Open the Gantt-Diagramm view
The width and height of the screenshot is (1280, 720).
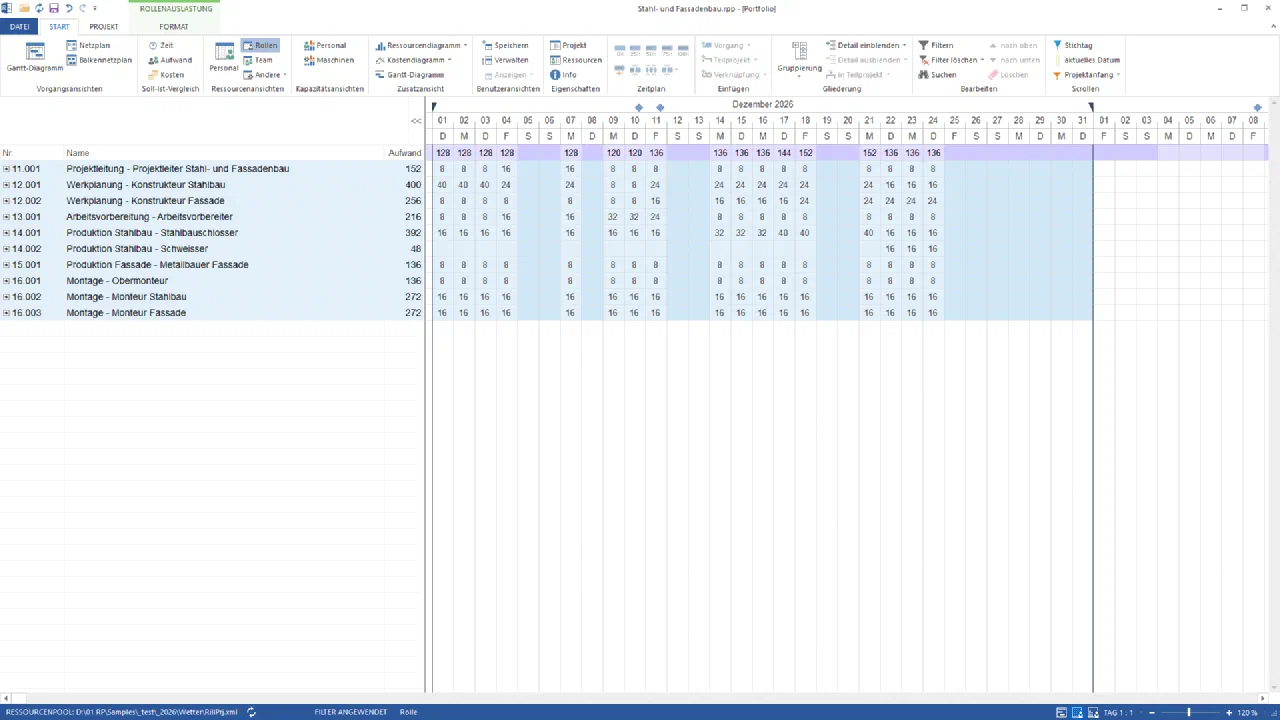pos(35,57)
